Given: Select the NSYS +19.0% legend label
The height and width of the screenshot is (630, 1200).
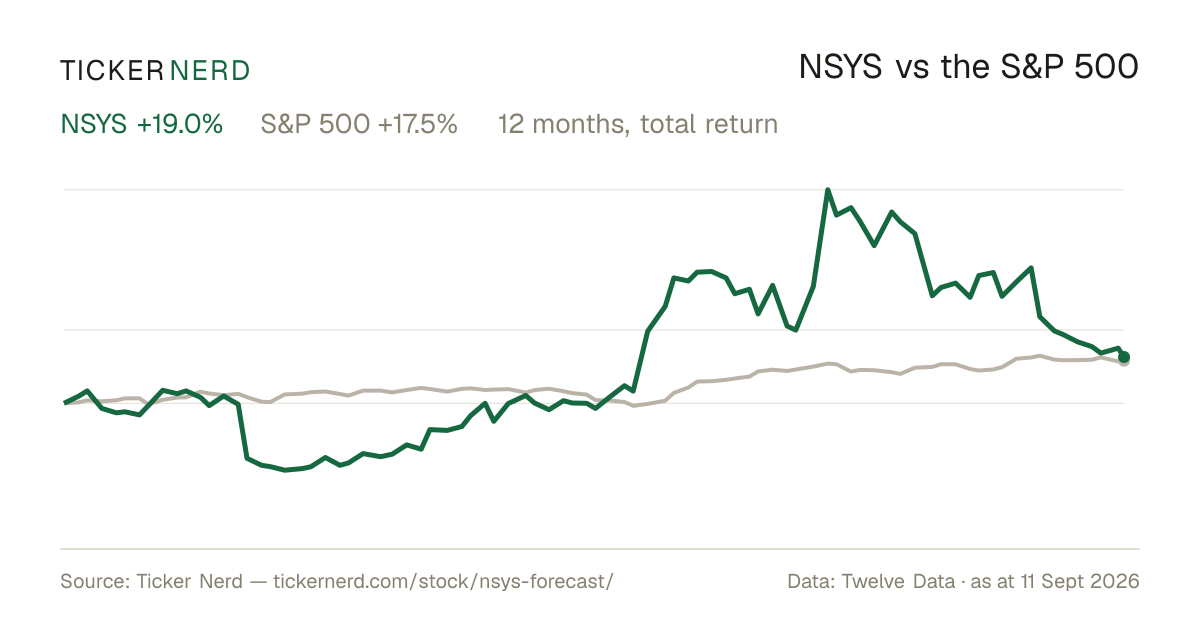Looking at the screenshot, I should click(x=142, y=124).
